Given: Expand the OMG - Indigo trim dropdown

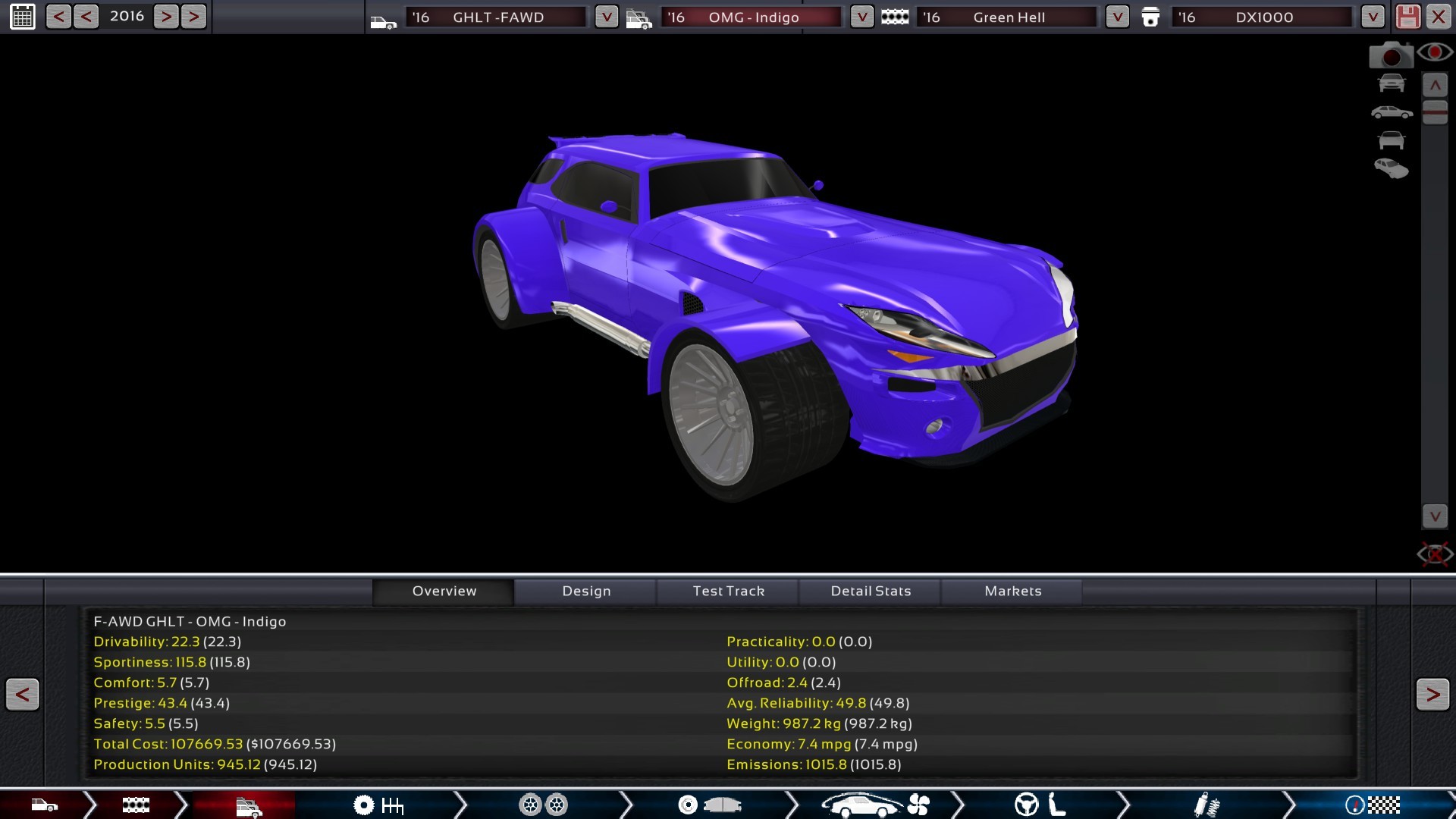Looking at the screenshot, I should [861, 17].
